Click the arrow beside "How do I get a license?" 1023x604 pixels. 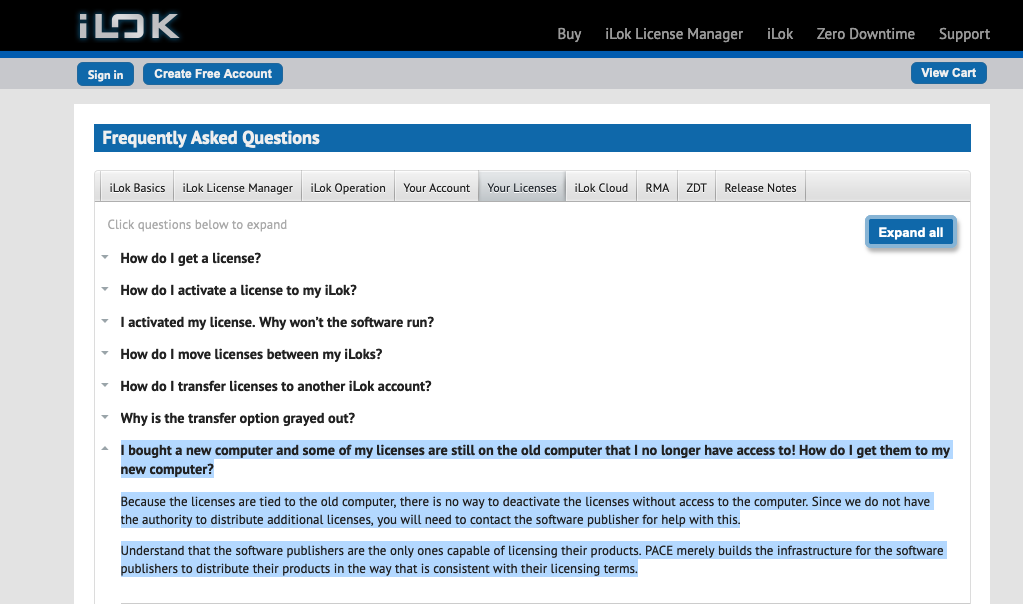105,257
